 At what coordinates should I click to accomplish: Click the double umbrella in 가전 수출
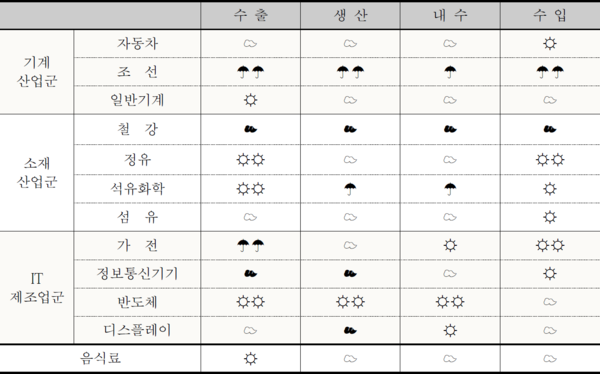251,245
